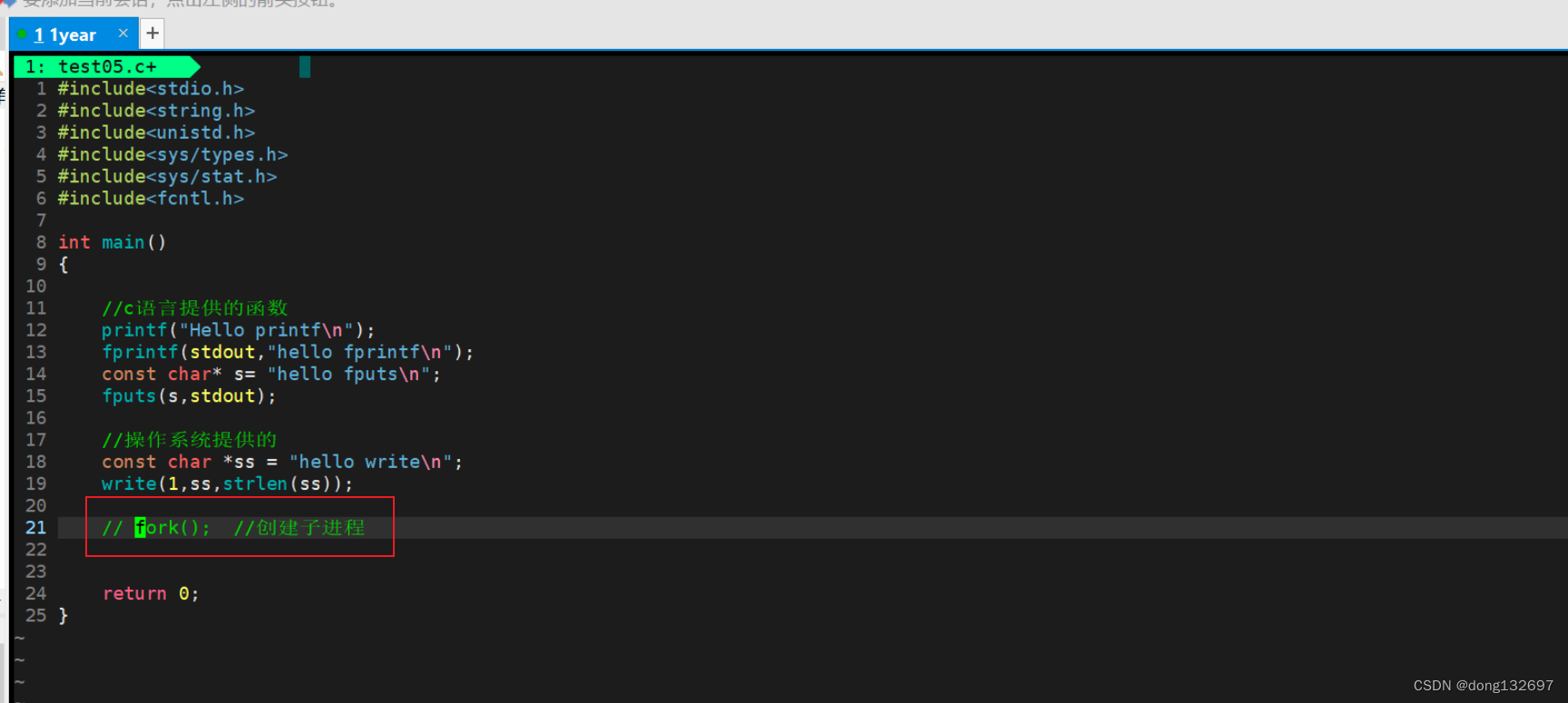This screenshot has width=1568, height=703.
Task: Click the comment '//创建子进程'
Action: coord(299,528)
